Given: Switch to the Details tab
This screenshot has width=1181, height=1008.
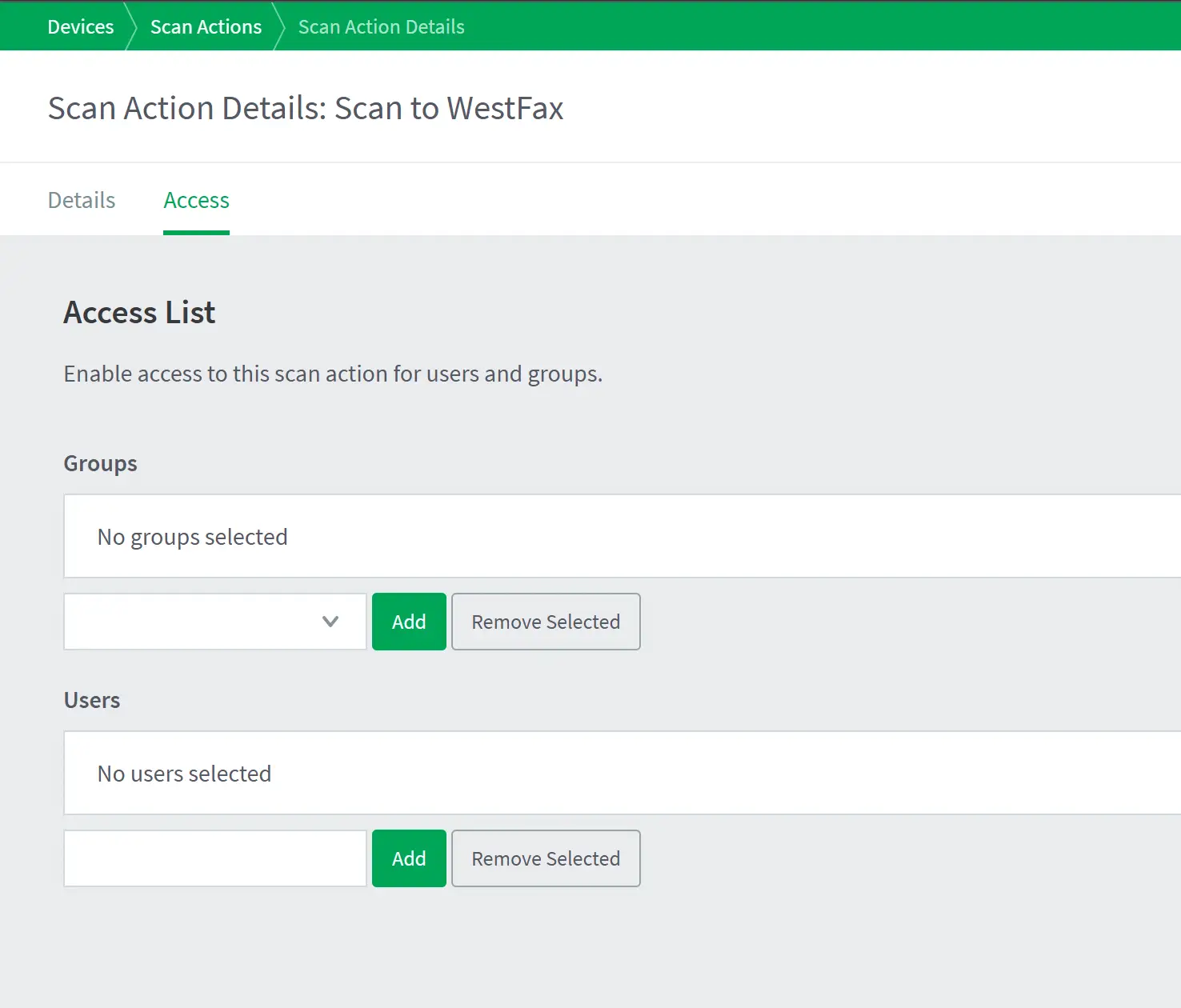Looking at the screenshot, I should coord(82,200).
